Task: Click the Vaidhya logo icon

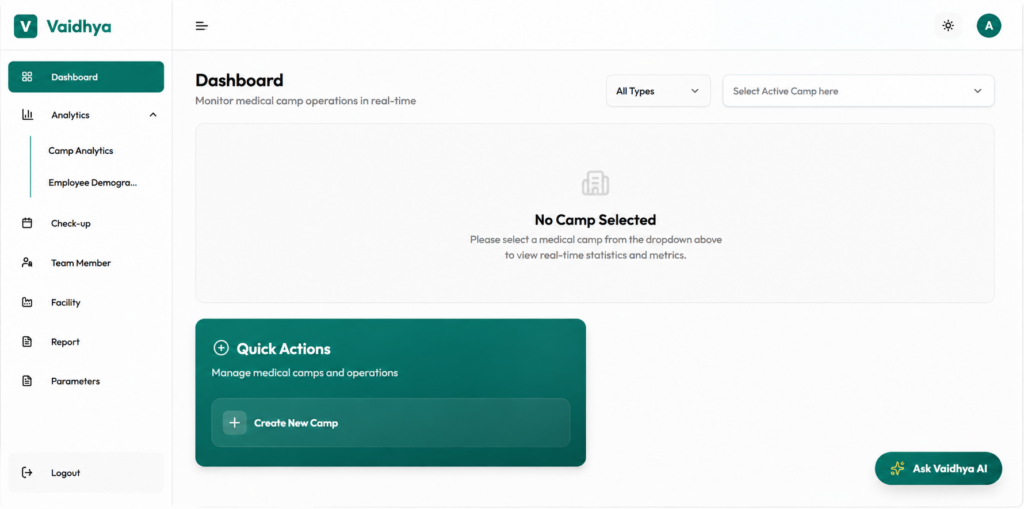Action: tap(25, 27)
